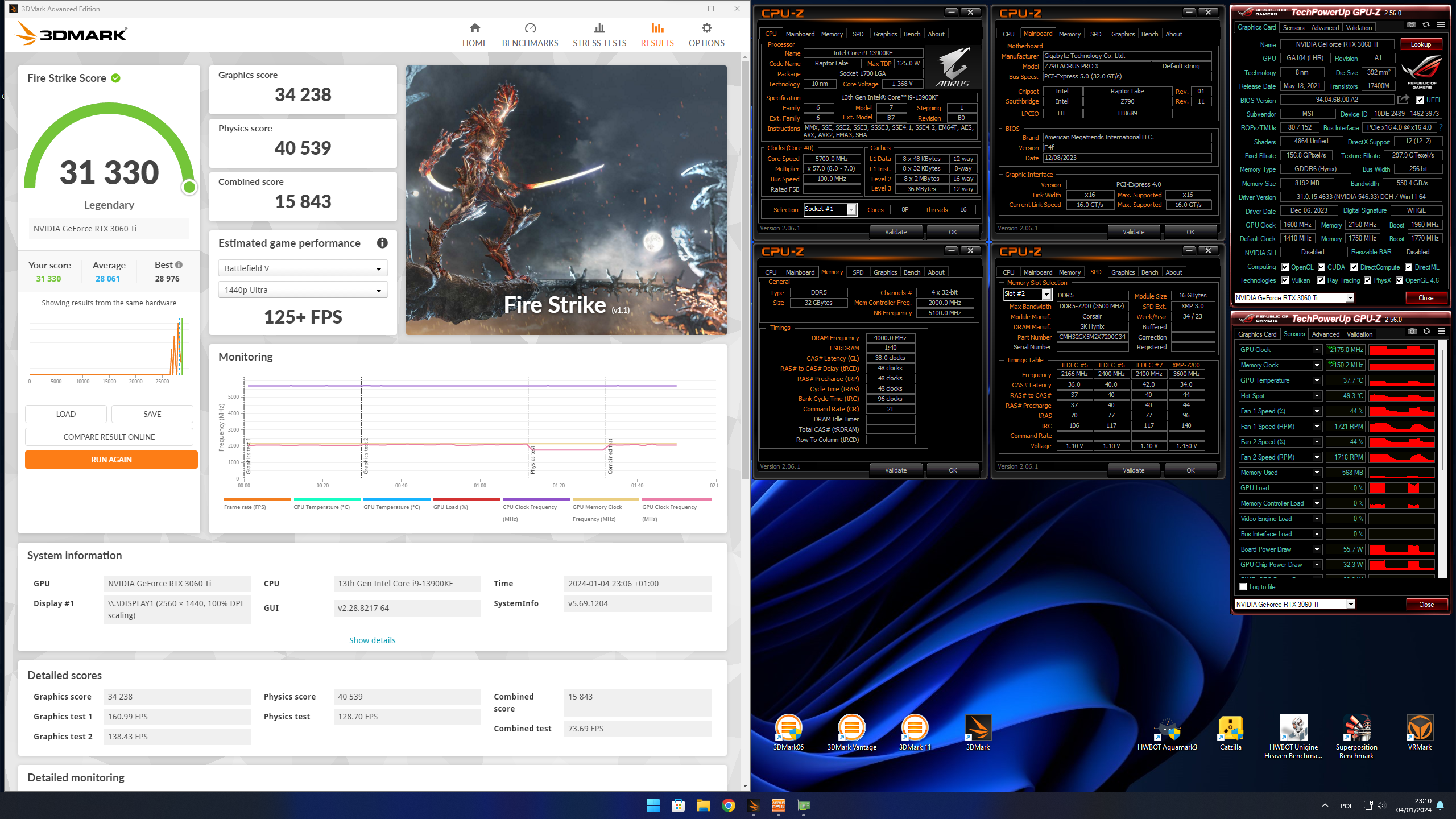This screenshot has width=1456, height=819.
Task: Open Superposition Benchmark desktop shortcut
Action: click(1356, 737)
